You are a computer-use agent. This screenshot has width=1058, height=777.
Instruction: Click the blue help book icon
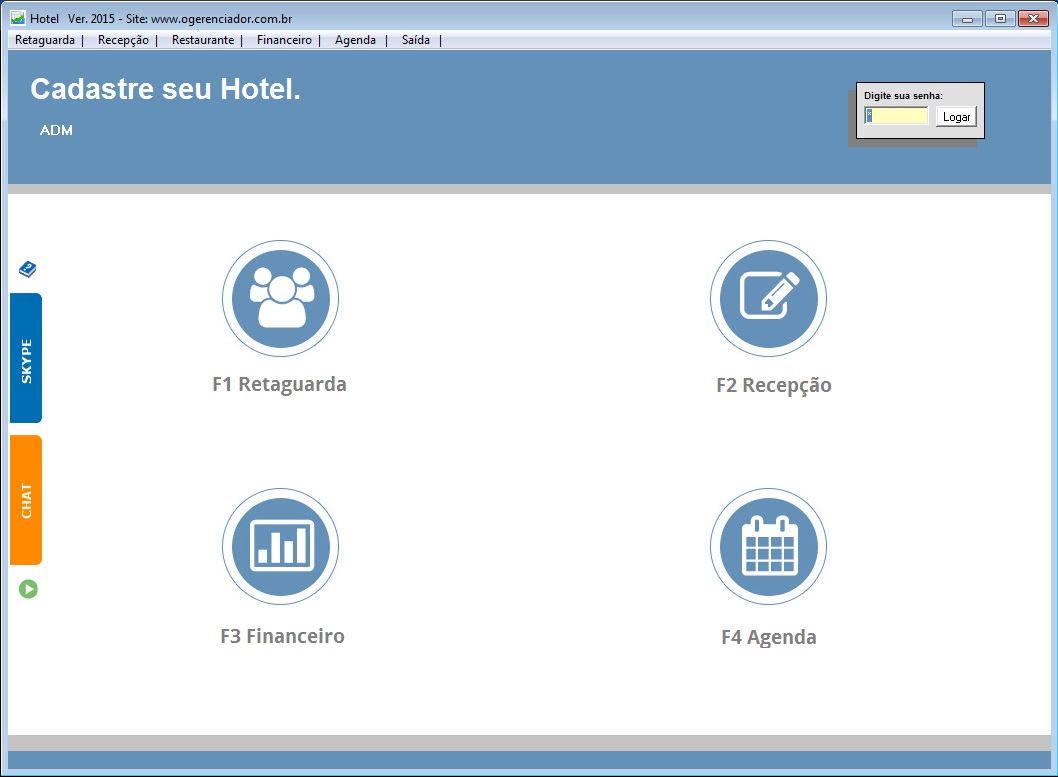[28, 269]
